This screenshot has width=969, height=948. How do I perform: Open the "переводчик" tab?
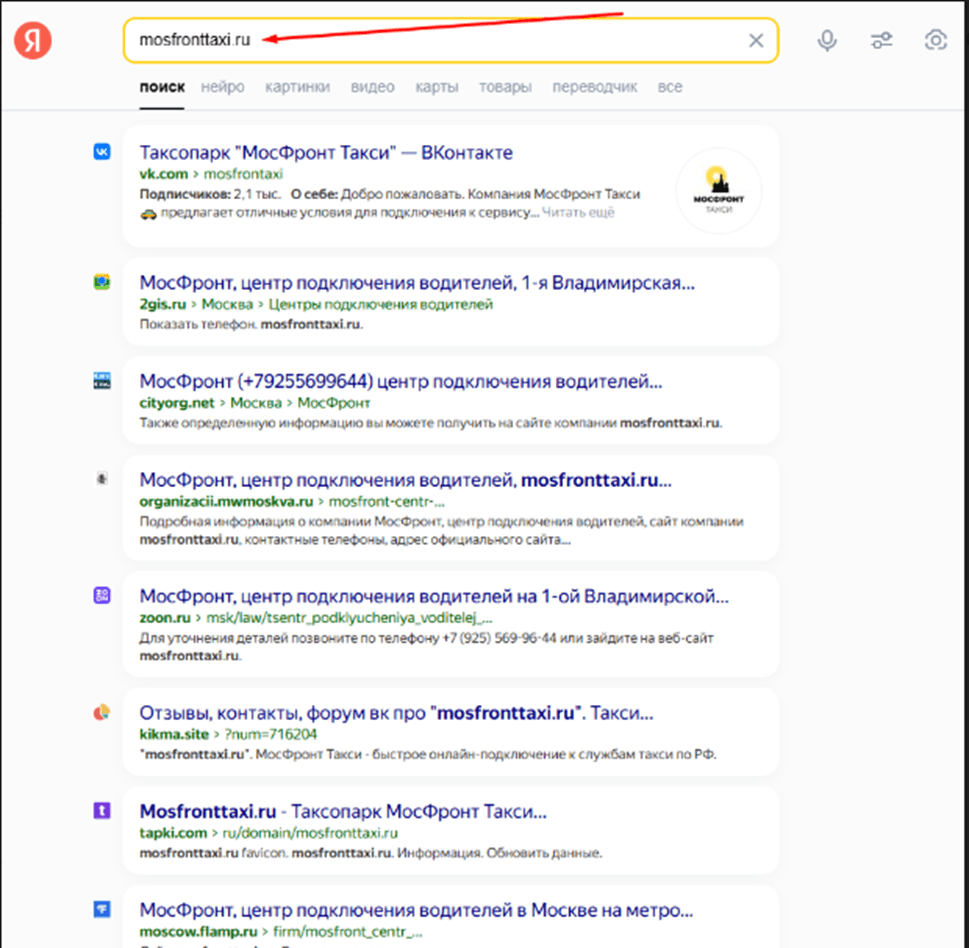point(594,87)
